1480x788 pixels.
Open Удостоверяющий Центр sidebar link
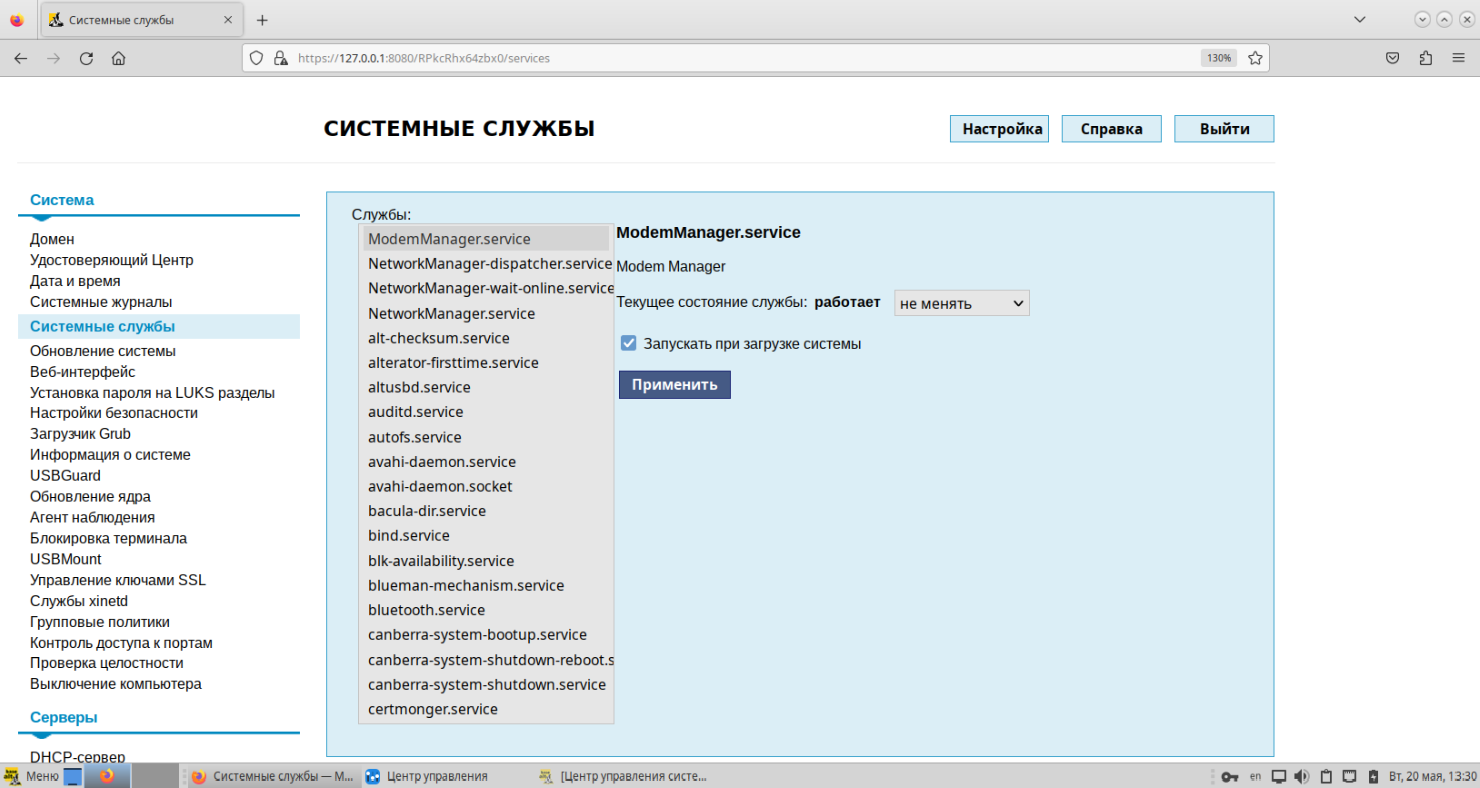tap(112, 260)
